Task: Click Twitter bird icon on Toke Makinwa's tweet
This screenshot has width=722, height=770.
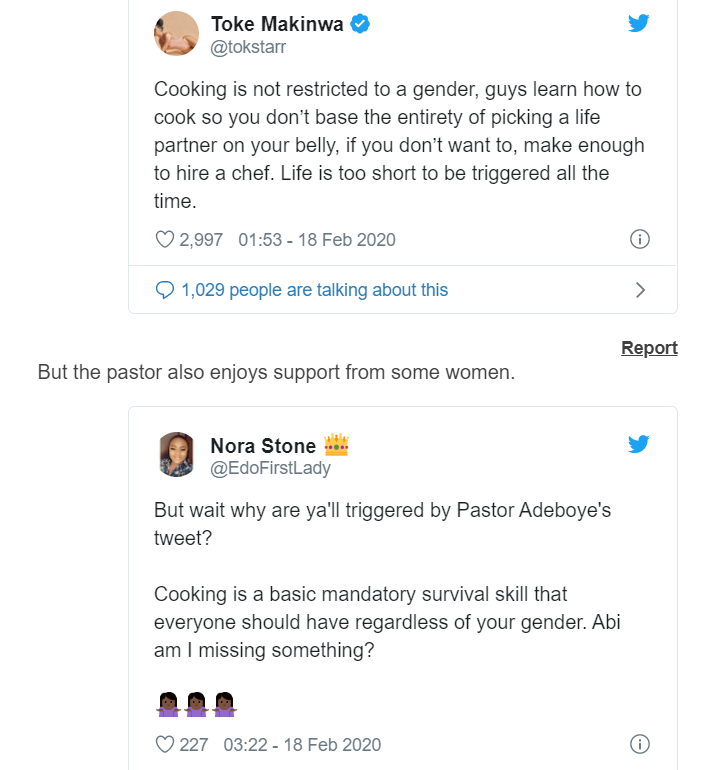Action: (639, 24)
